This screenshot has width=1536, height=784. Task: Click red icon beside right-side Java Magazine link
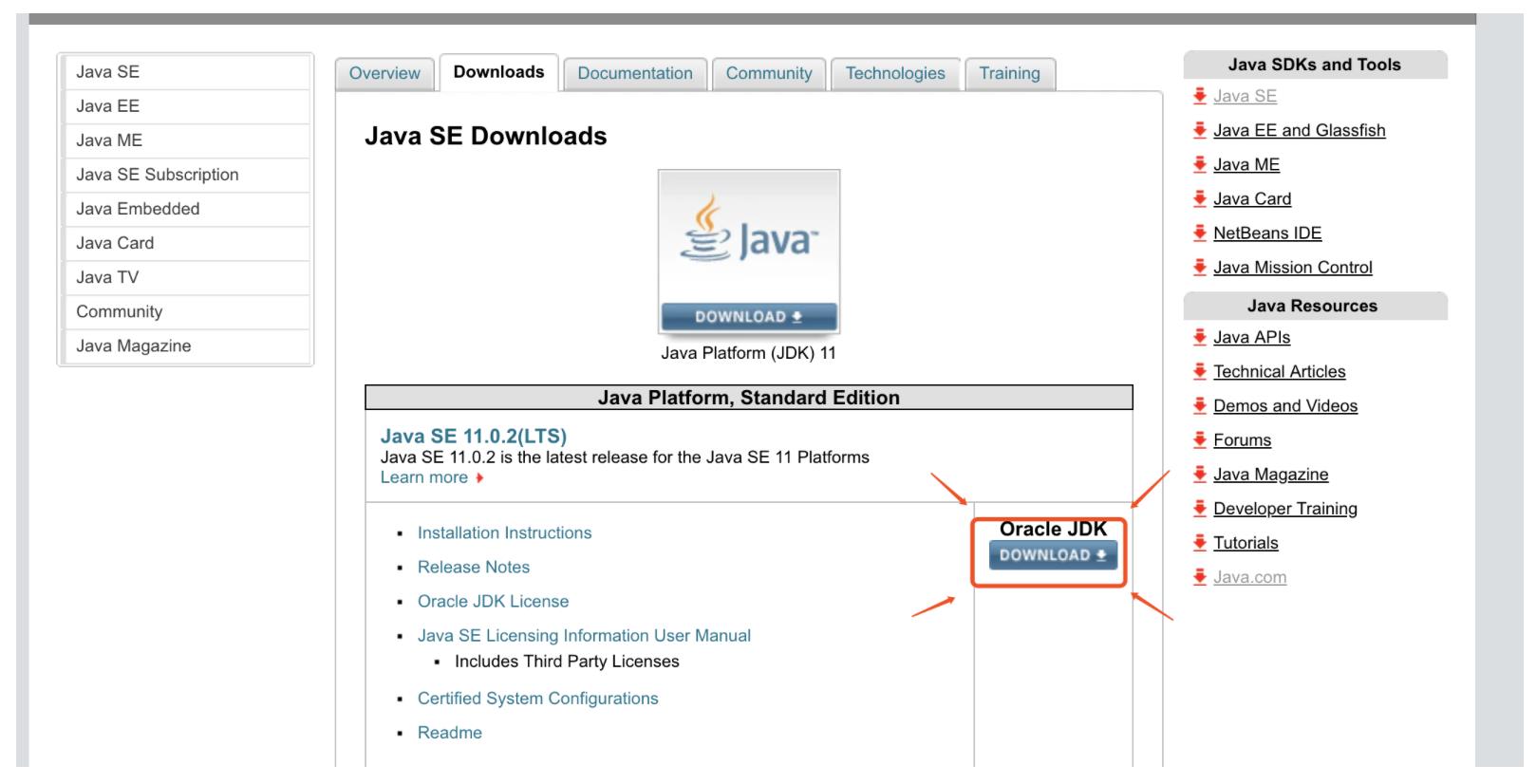click(1200, 474)
